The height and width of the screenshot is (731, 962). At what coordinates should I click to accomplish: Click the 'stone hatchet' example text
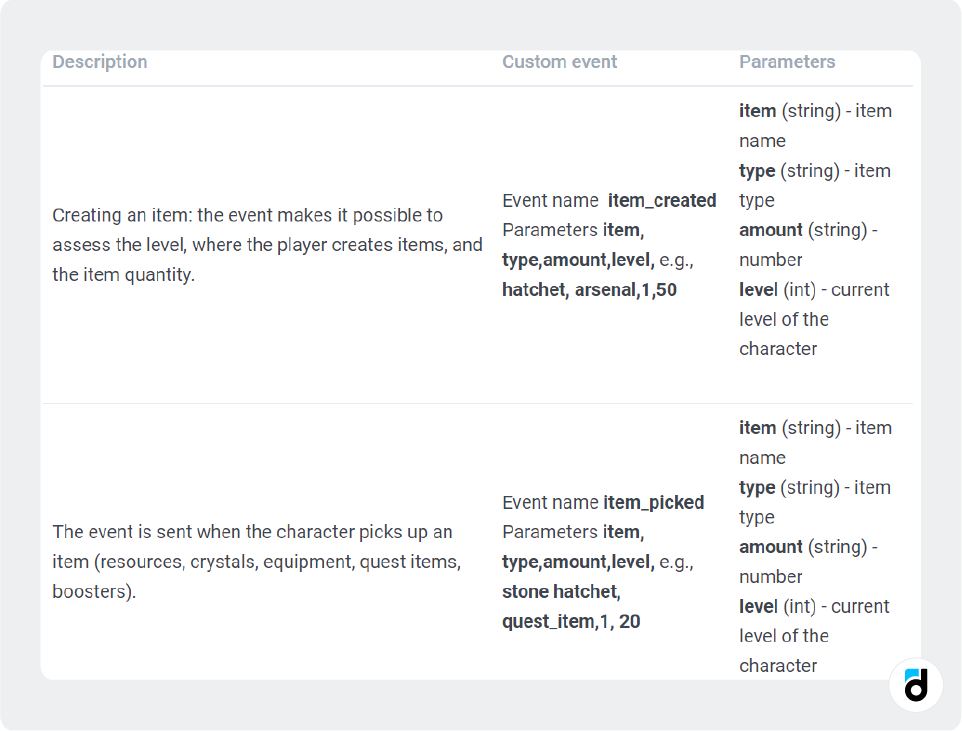[x=560, y=591]
